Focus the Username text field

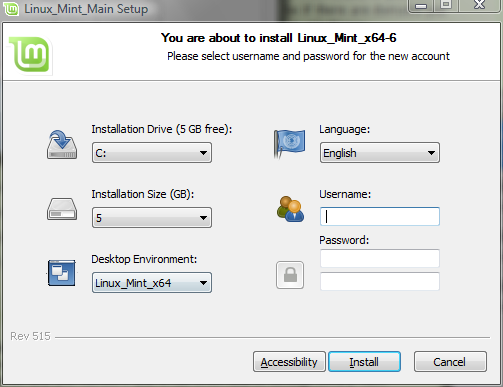tap(380, 216)
